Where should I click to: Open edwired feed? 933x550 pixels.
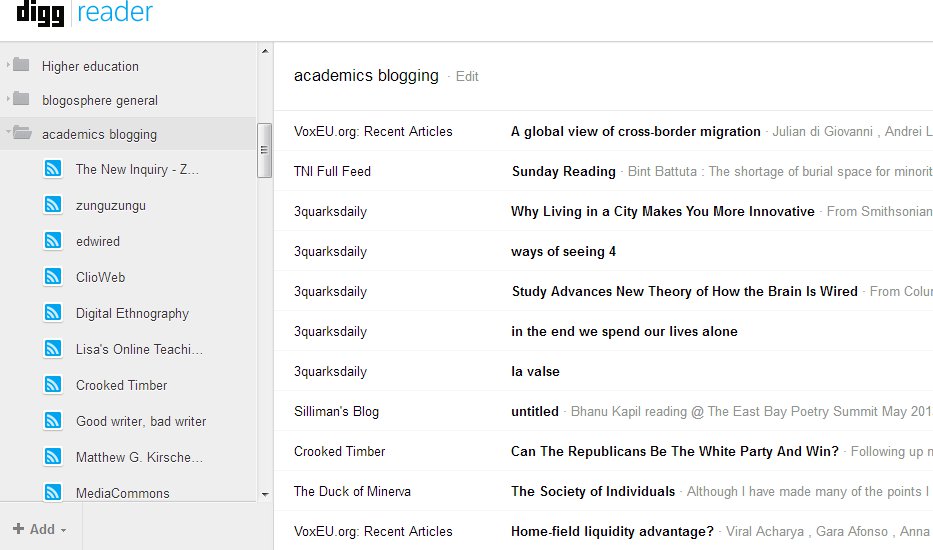(x=98, y=241)
